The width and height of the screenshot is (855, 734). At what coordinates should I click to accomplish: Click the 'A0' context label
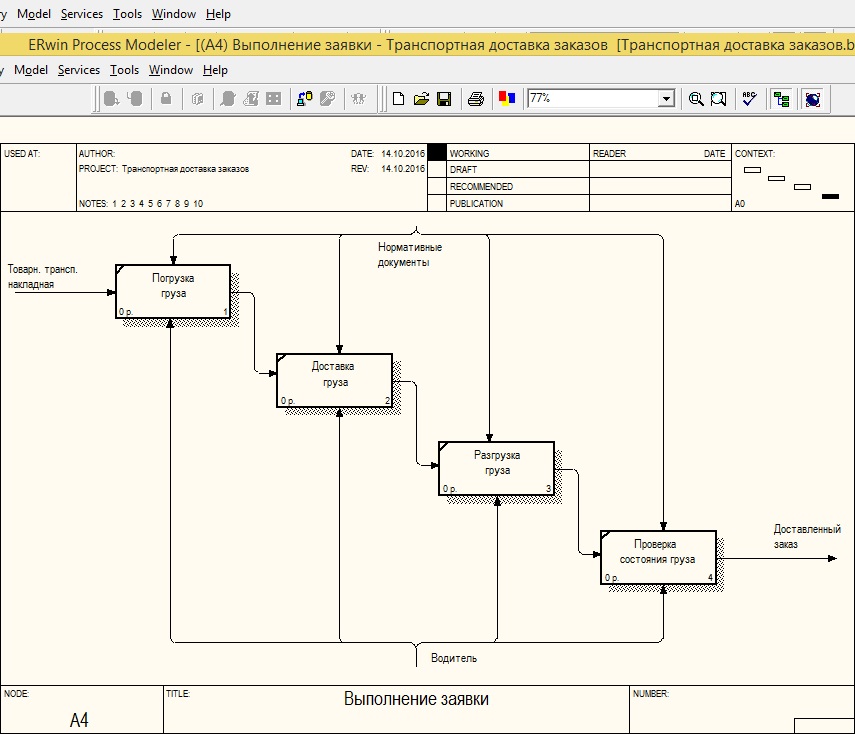(x=739, y=203)
